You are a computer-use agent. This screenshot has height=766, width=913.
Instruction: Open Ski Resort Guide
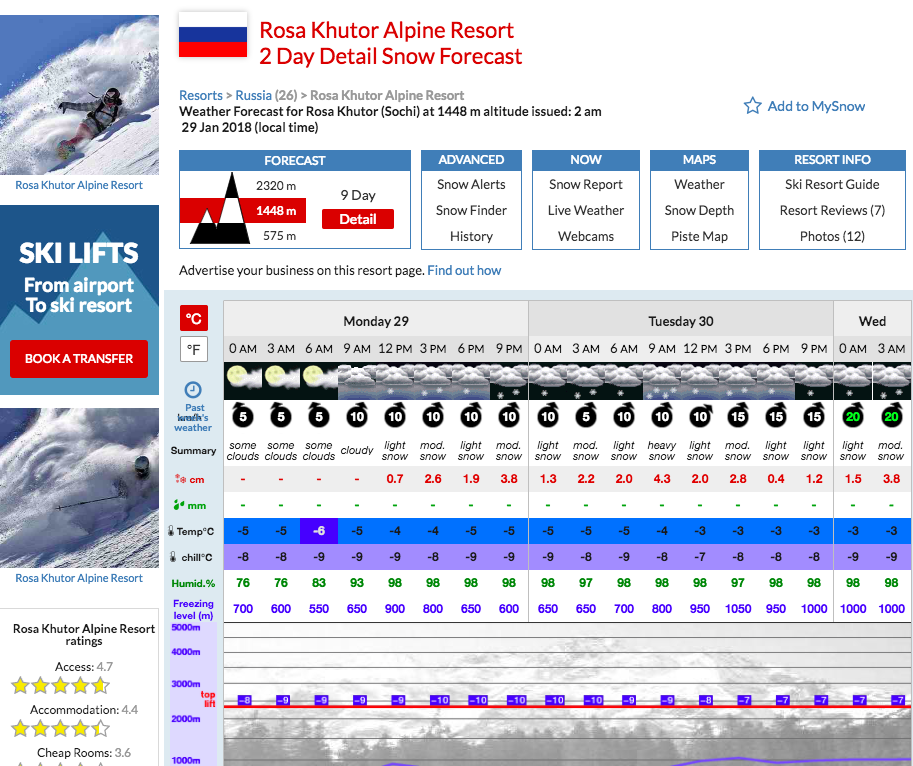(x=832, y=185)
